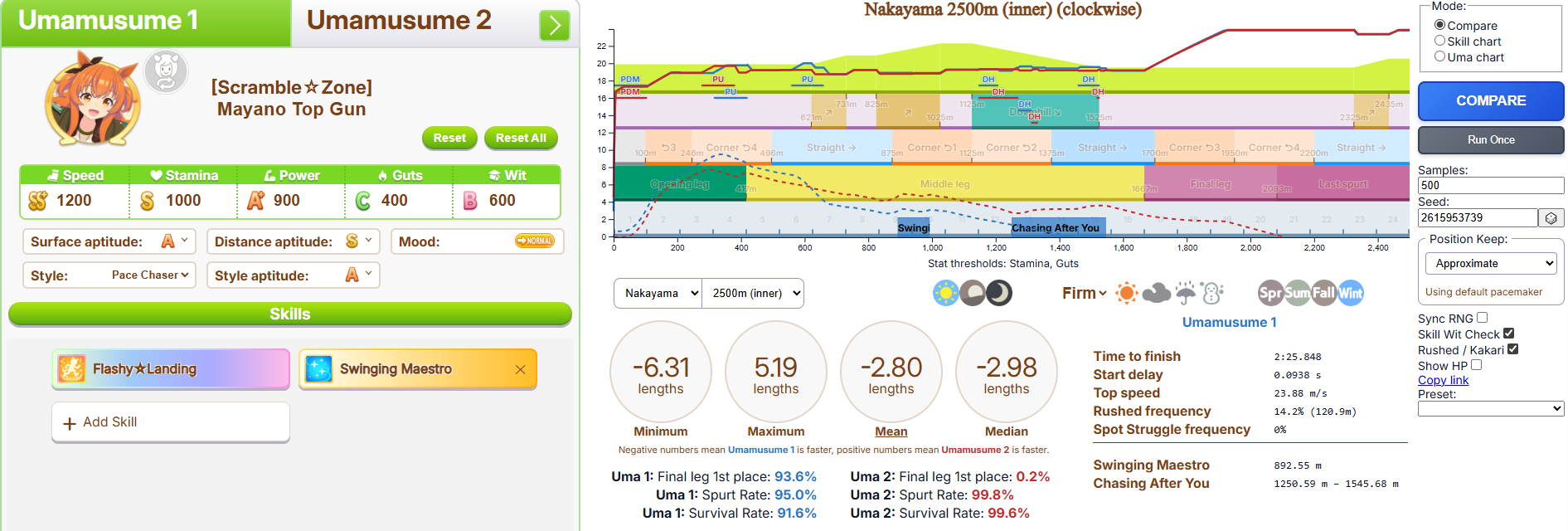Click Seed input field

[1478, 217]
